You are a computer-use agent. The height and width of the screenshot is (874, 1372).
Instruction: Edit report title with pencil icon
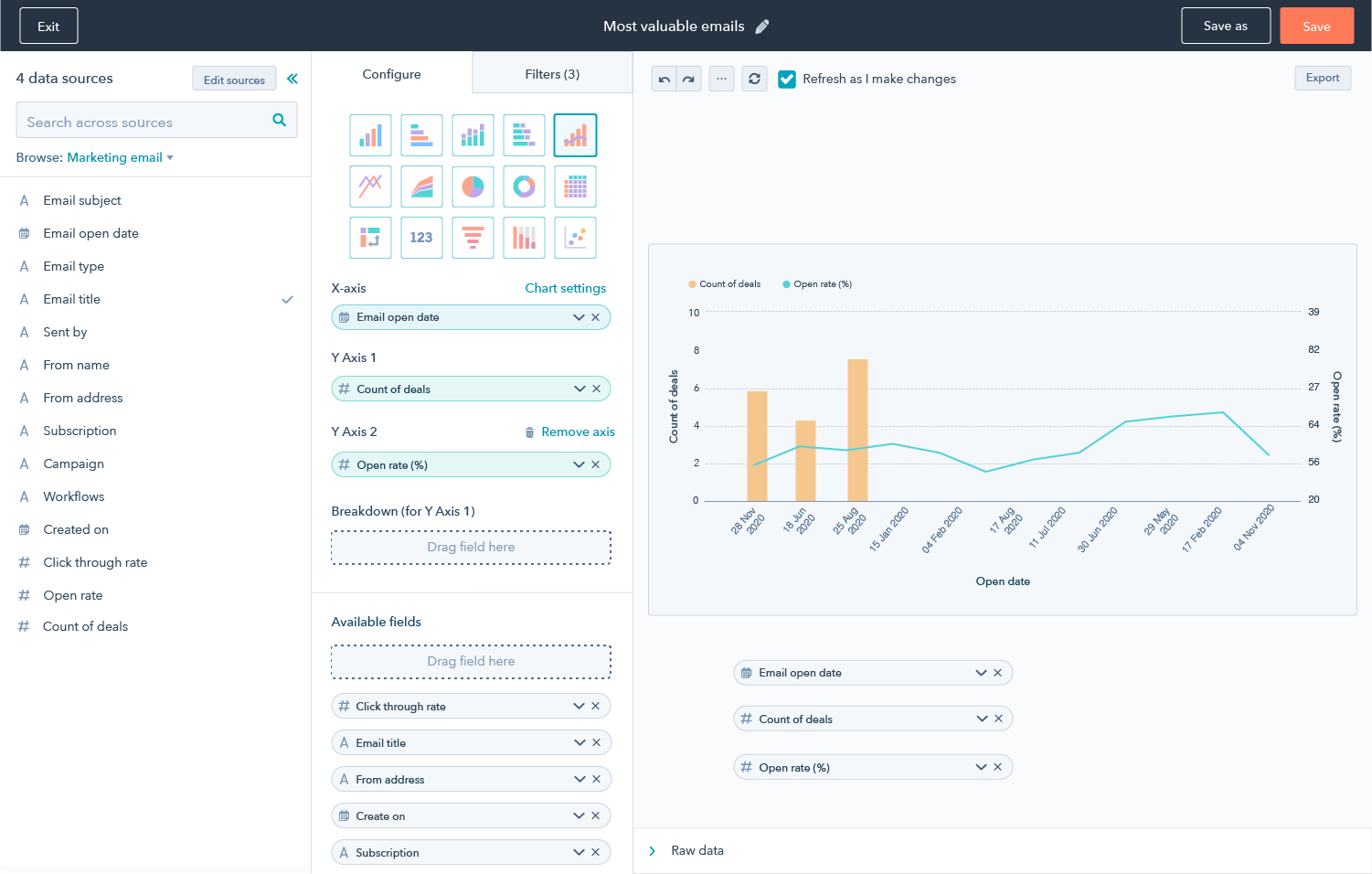(x=762, y=27)
